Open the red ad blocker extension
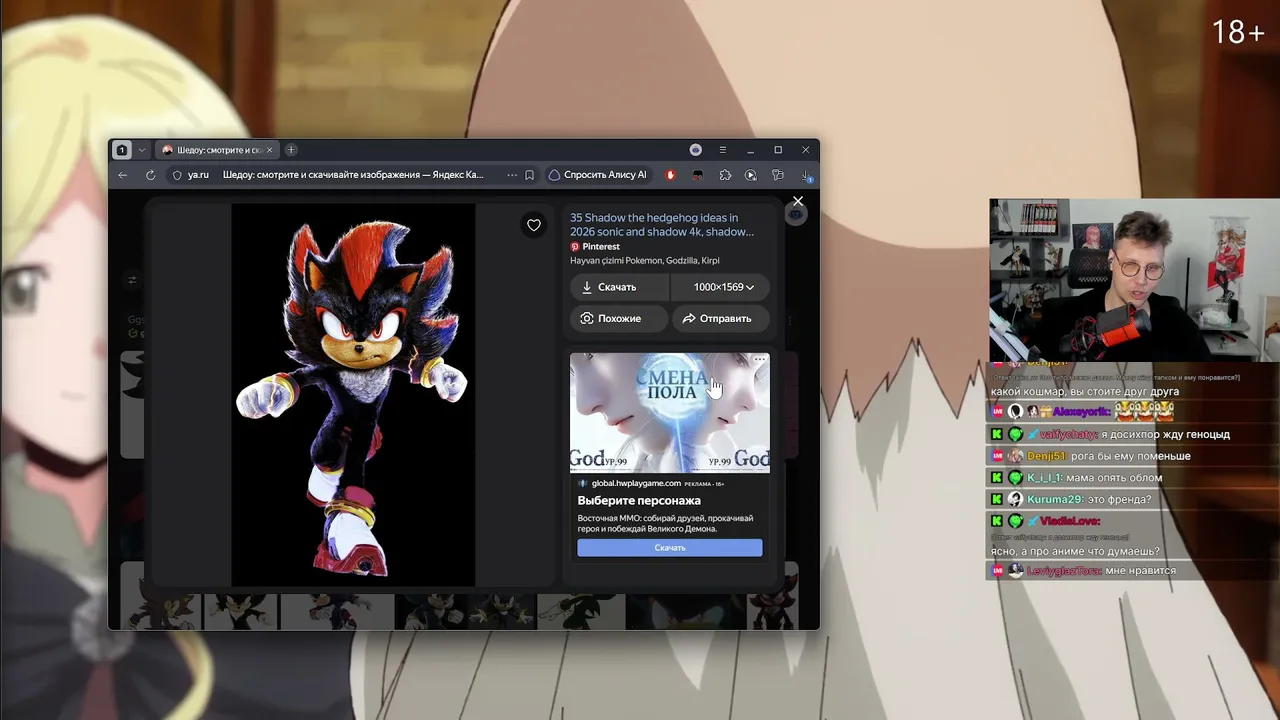The image size is (1280, 720). [671, 175]
